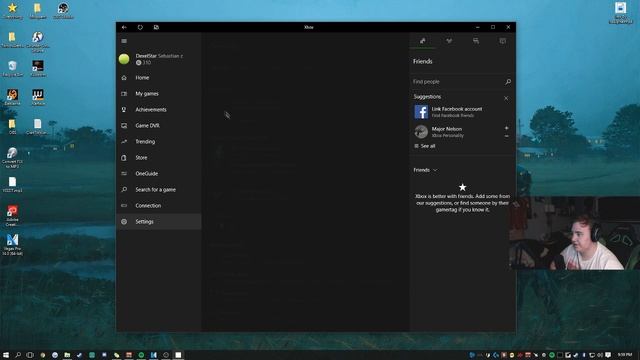Switch to the Friends tab icon
This screenshot has height=360, width=640.
[x=423, y=41]
